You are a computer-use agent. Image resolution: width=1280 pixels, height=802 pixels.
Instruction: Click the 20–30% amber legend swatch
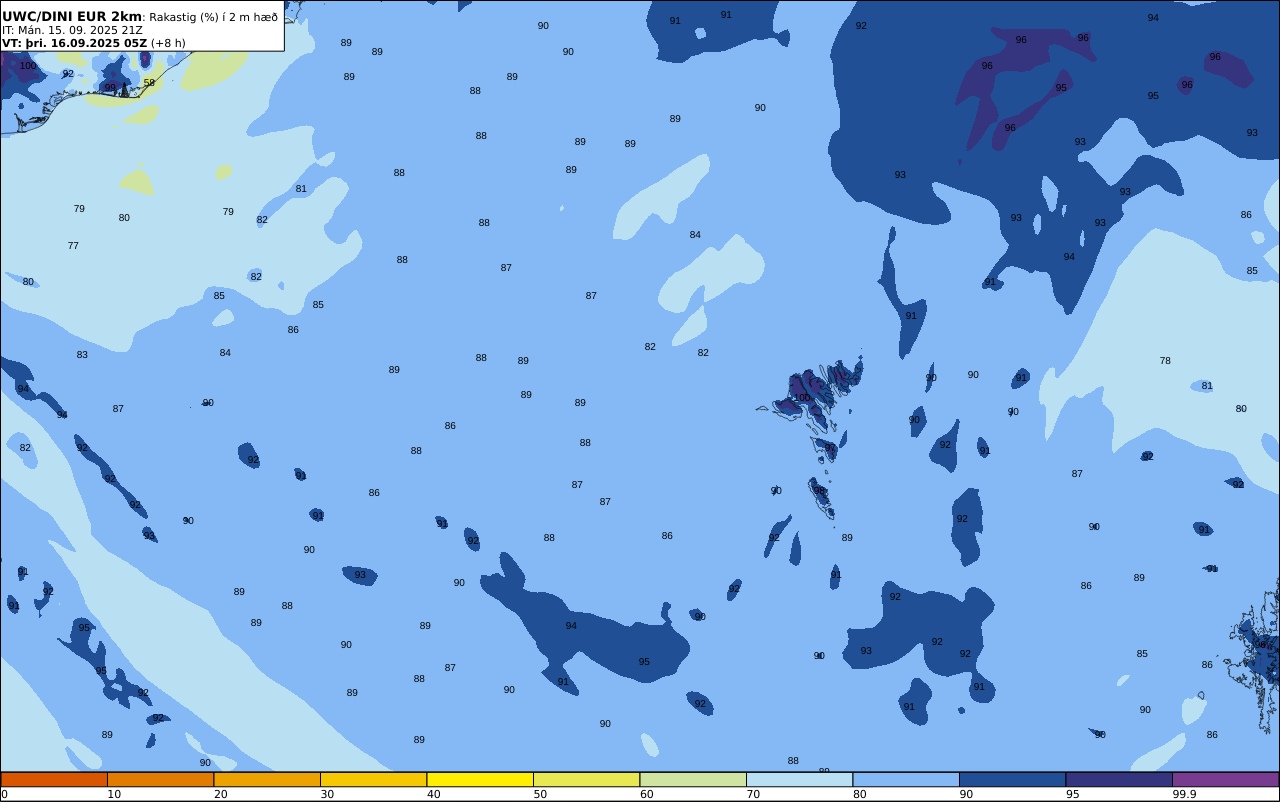[267, 779]
